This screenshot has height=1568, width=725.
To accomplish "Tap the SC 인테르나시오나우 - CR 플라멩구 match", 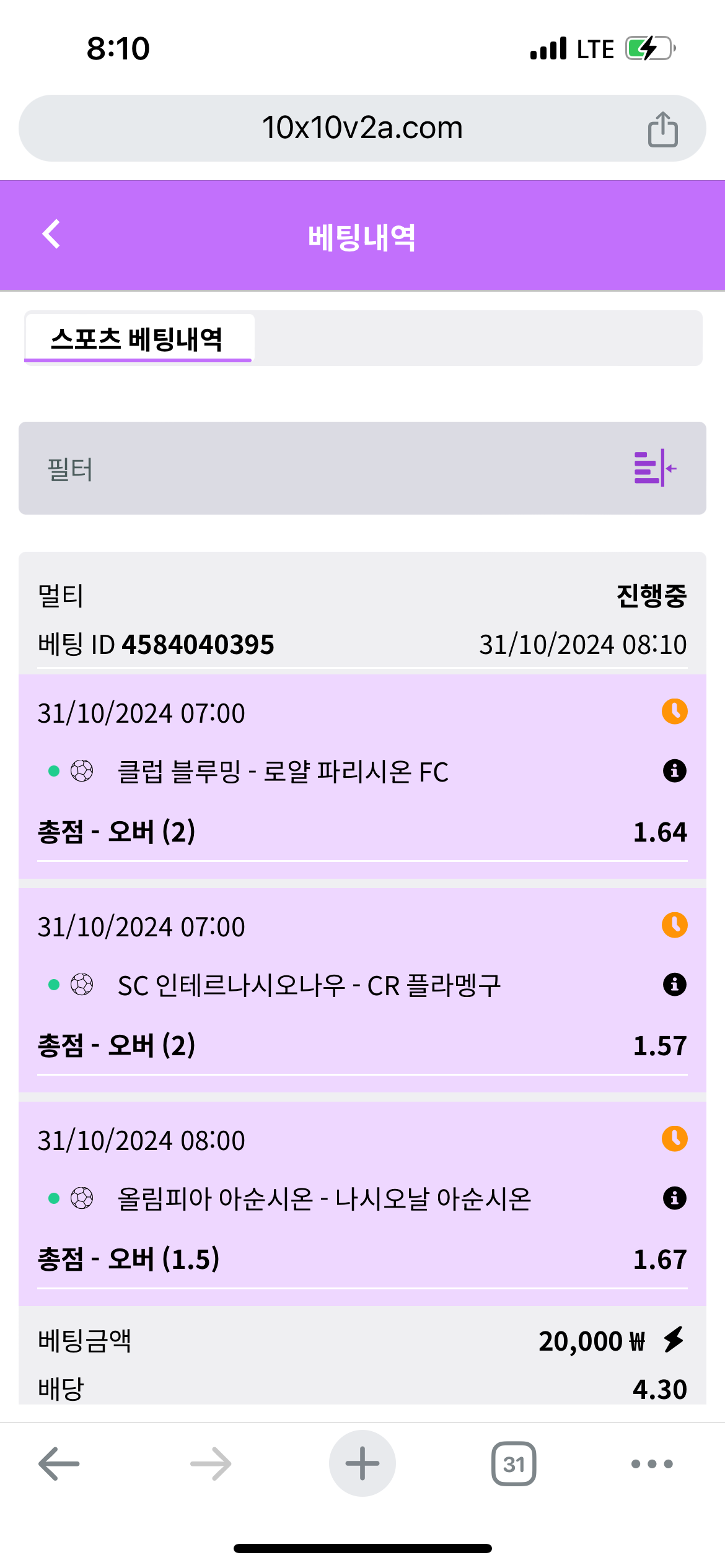I will point(309,986).
